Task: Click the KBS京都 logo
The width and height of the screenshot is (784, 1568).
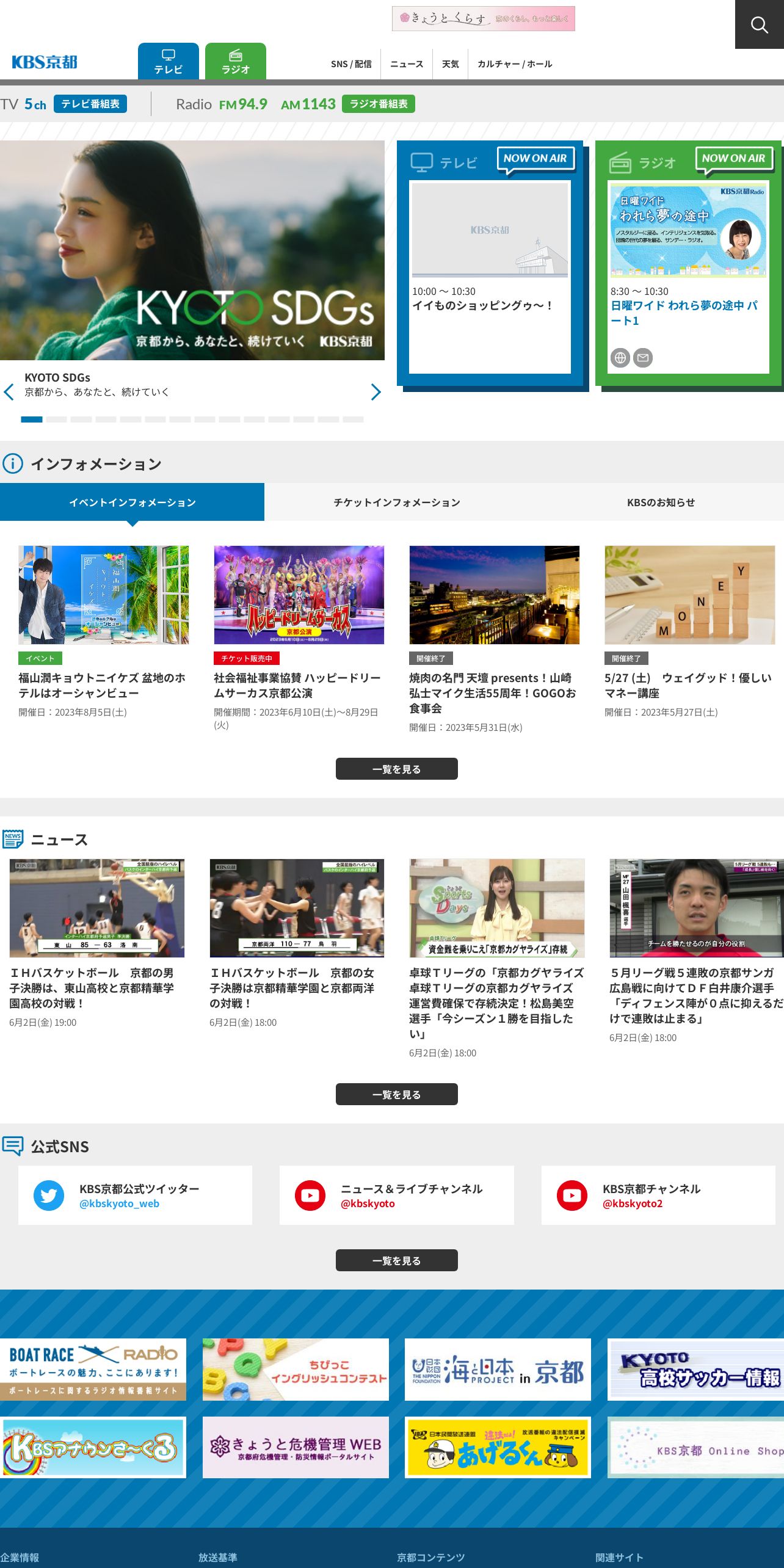Action: click(45, 62)
